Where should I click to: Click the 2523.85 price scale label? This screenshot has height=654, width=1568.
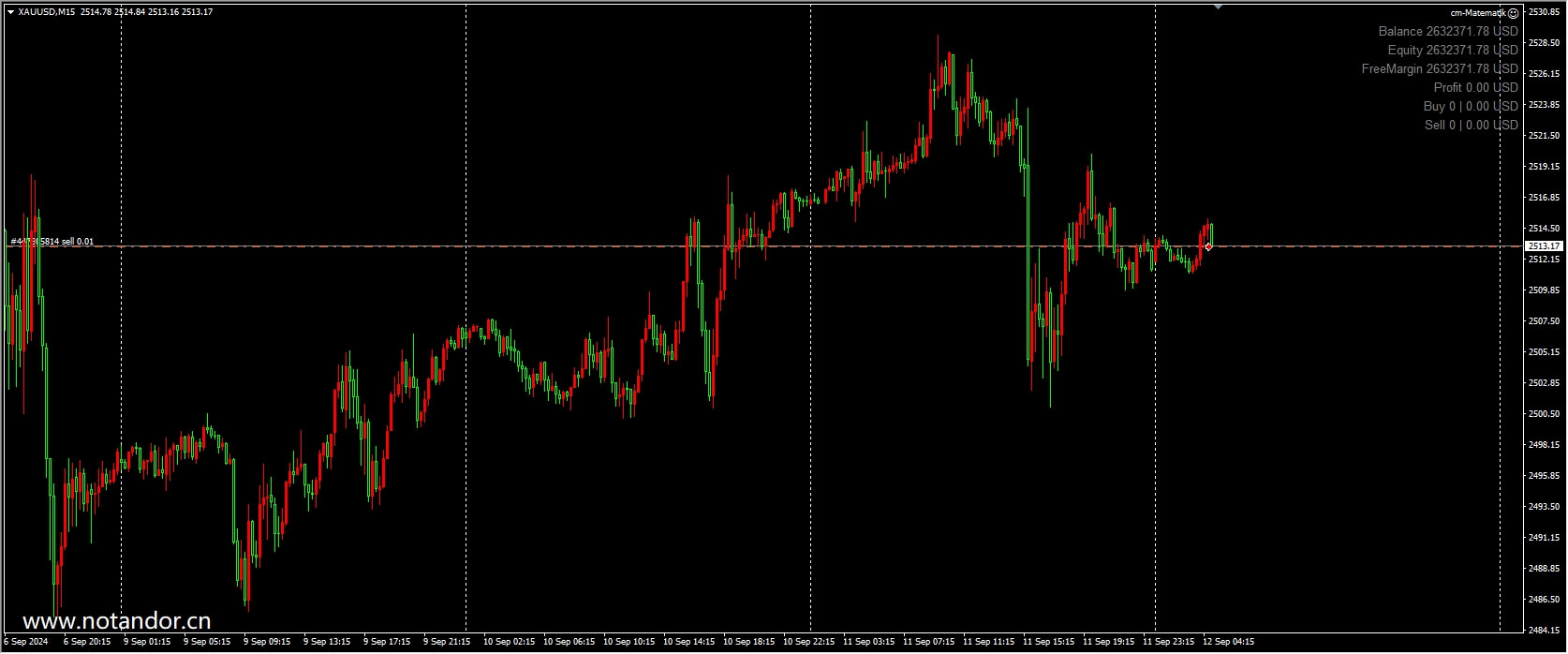[x=1544, y=105]
